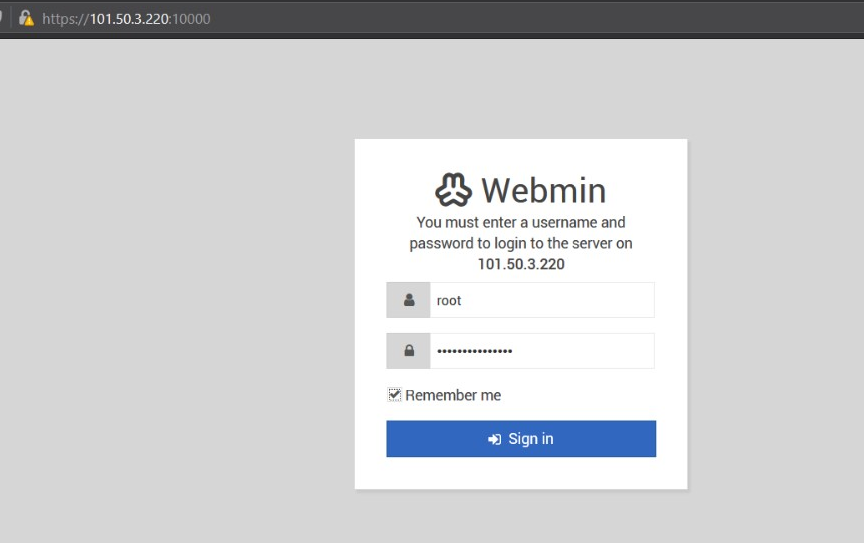Uncheck the Remember me checkbox
Viewport: 864px width, 543px height.
tap(395, 395)
